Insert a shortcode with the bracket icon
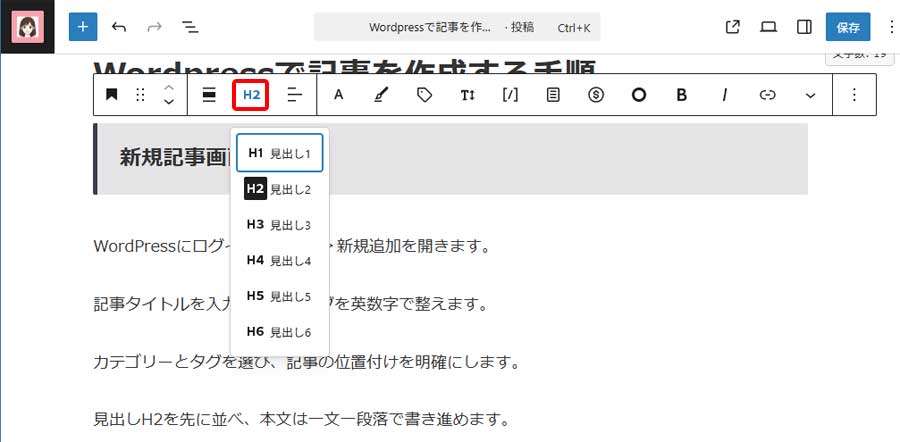Viewport: 900px width, 442px height. point(510,95)
